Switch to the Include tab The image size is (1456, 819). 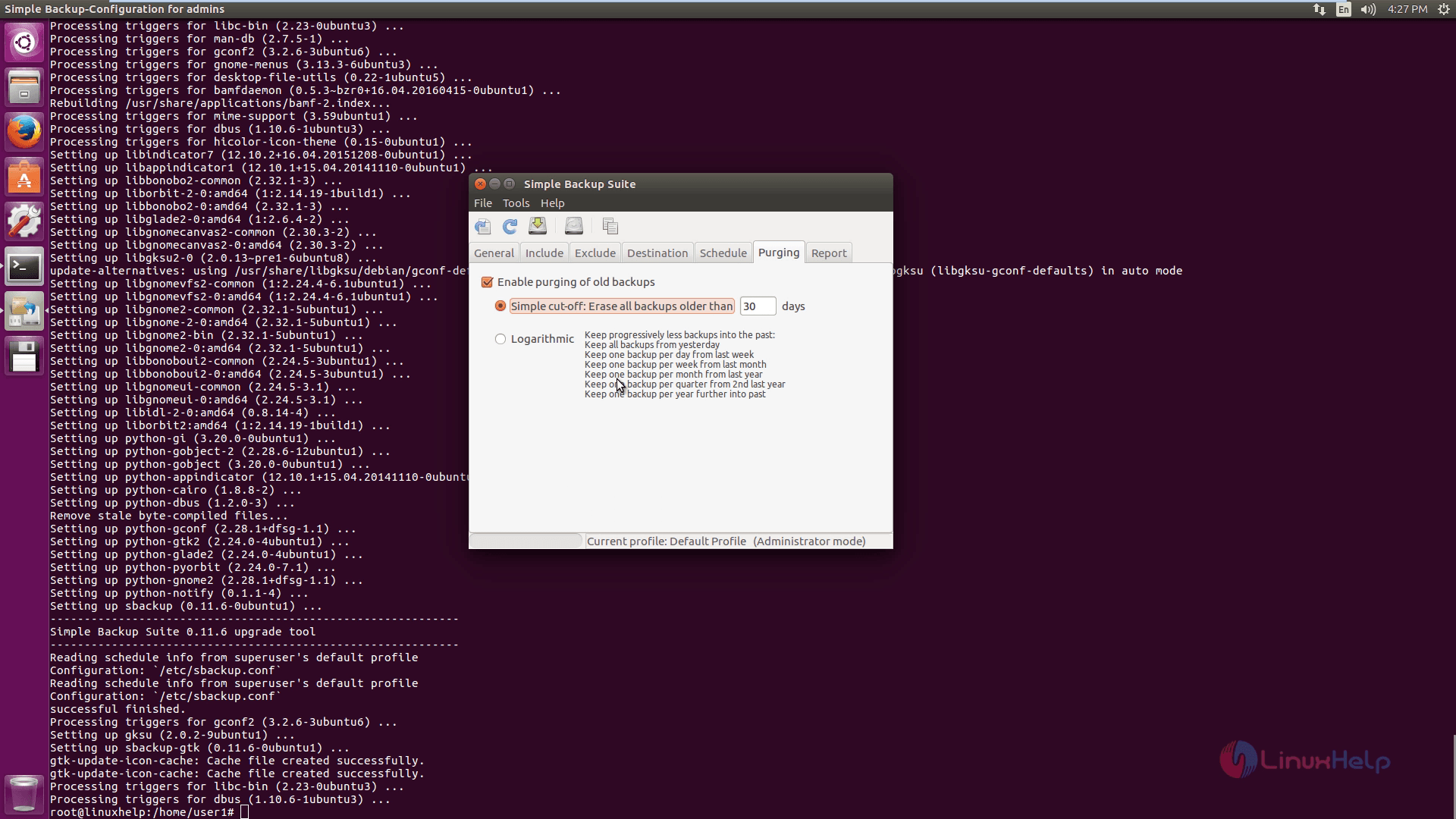pyautogui.click(x=544, y=252)
